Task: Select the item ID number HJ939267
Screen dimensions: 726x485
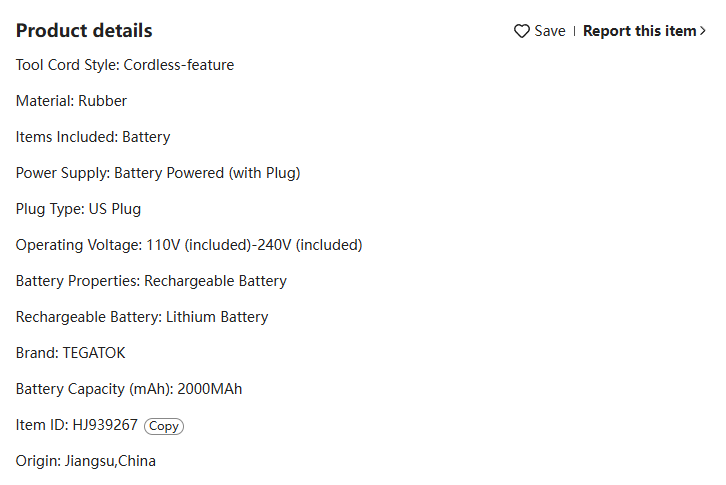Action: [x=105, y=425]
